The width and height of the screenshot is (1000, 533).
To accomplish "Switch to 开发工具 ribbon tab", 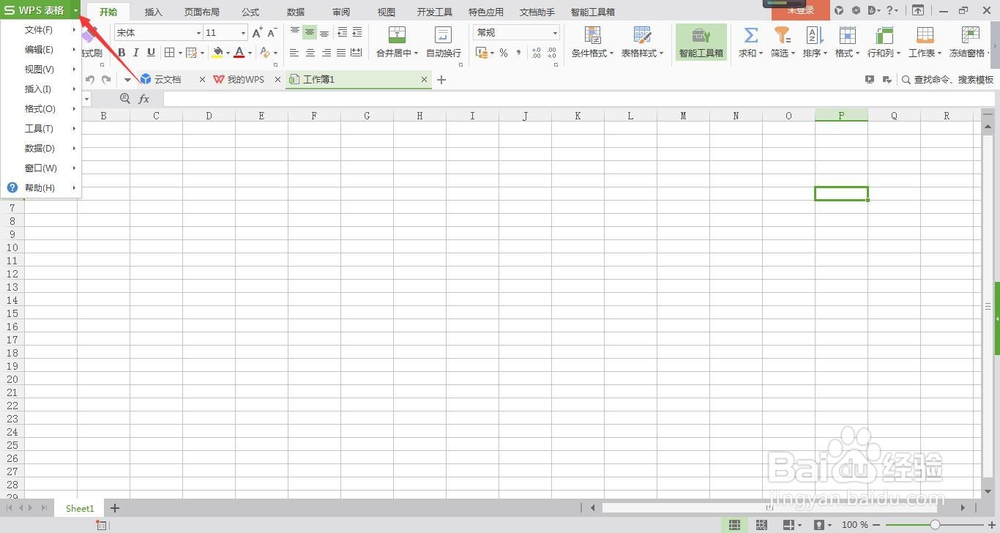I will point(434,12).
